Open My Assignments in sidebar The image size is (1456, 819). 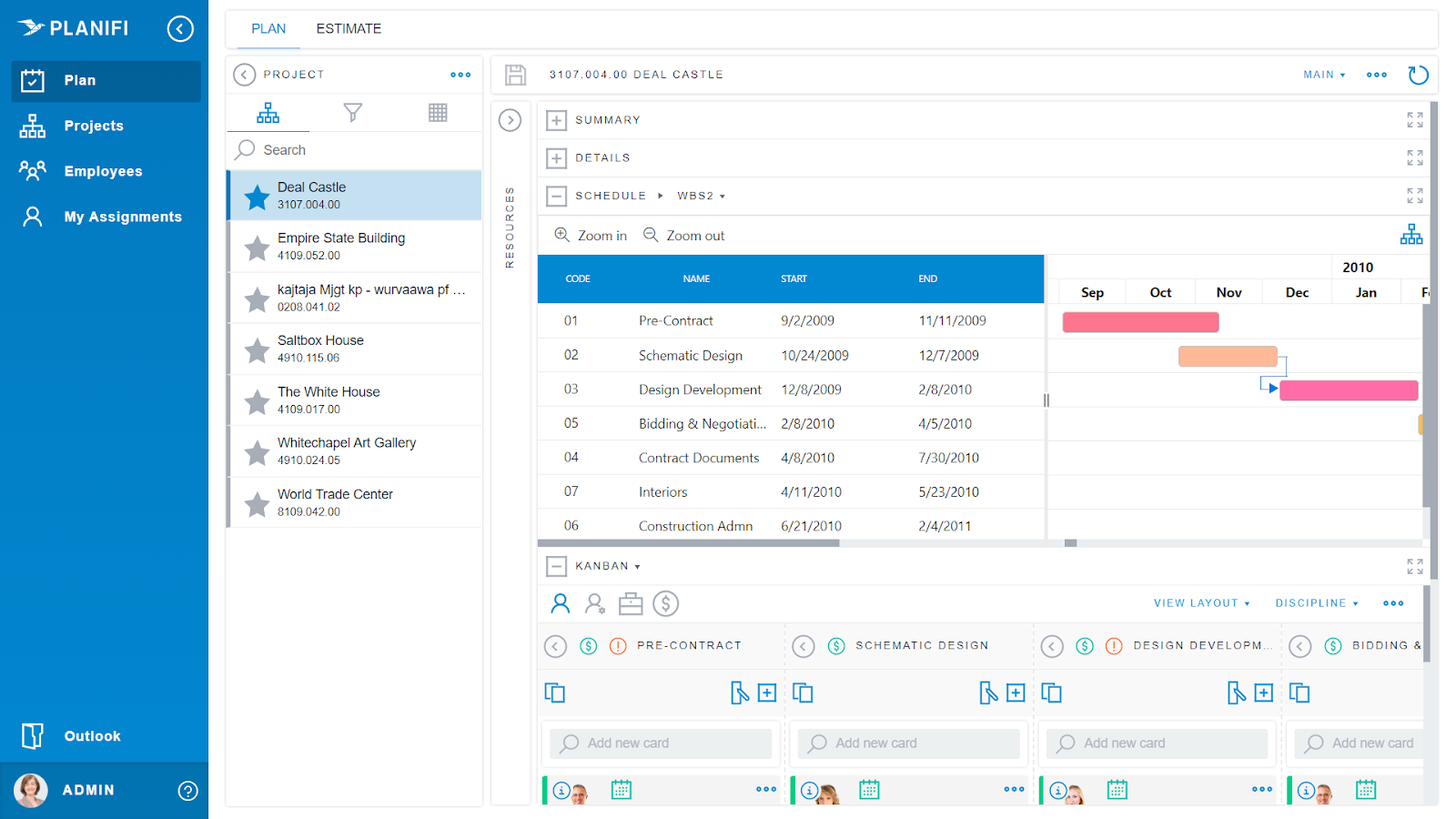(122, 217)
